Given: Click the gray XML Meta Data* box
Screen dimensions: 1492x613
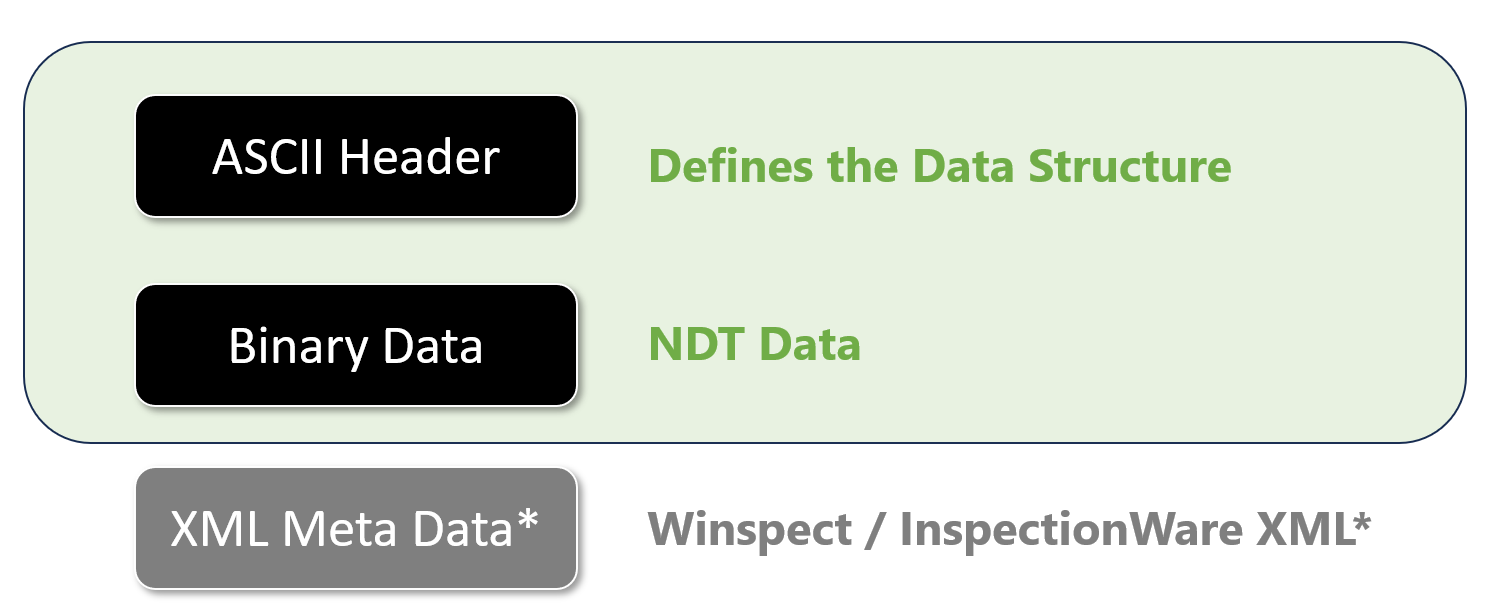Looking at the screenshot, I should tap(356, 528).
